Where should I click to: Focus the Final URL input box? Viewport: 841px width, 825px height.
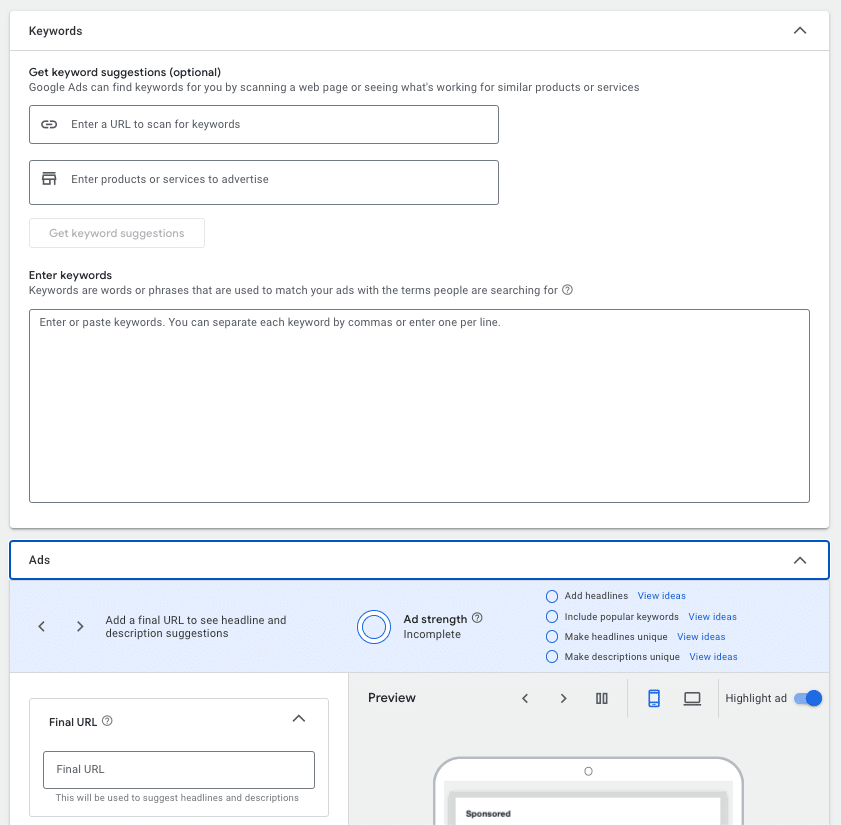point(179,770)
